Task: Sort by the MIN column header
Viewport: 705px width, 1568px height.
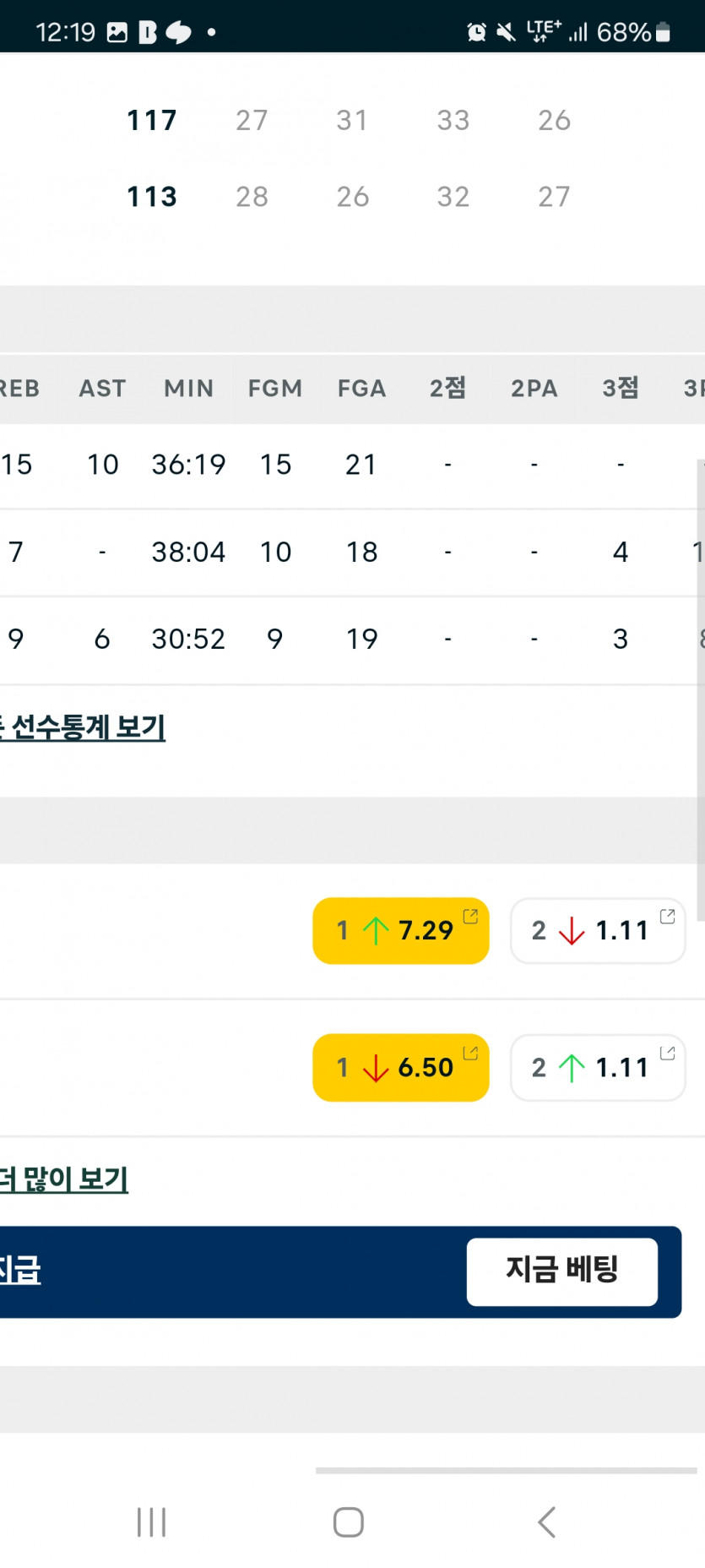Action: 188,388
